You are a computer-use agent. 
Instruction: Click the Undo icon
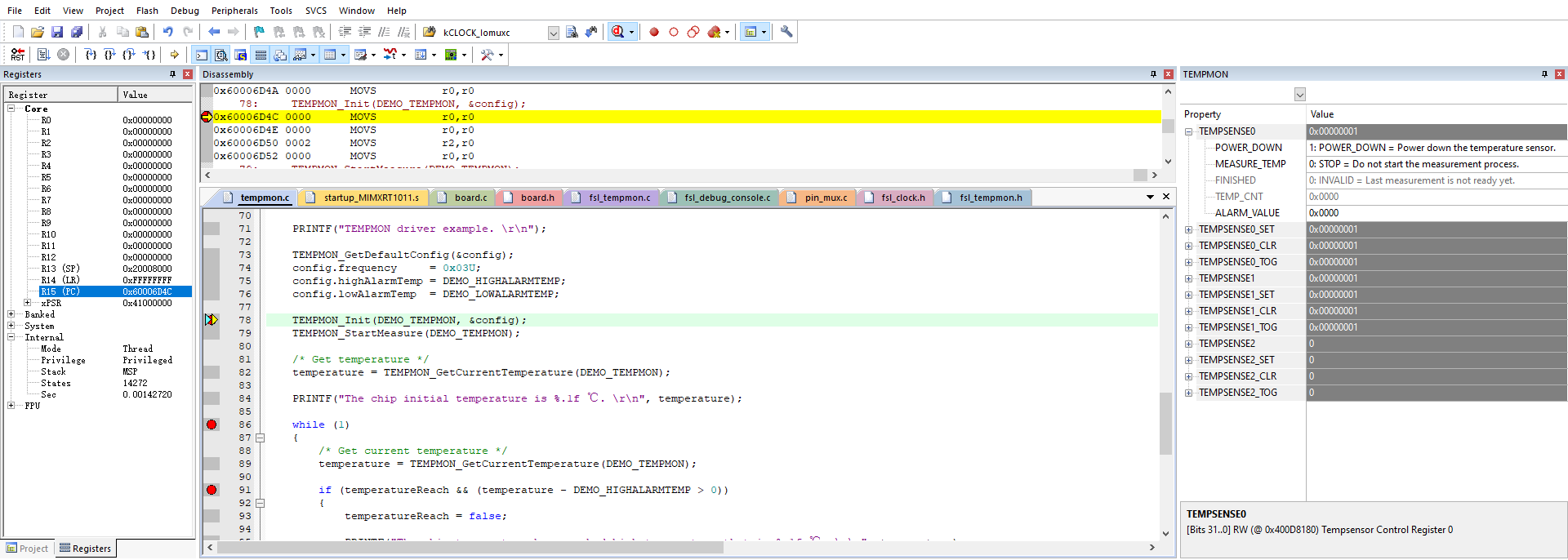tap(167, 32)
